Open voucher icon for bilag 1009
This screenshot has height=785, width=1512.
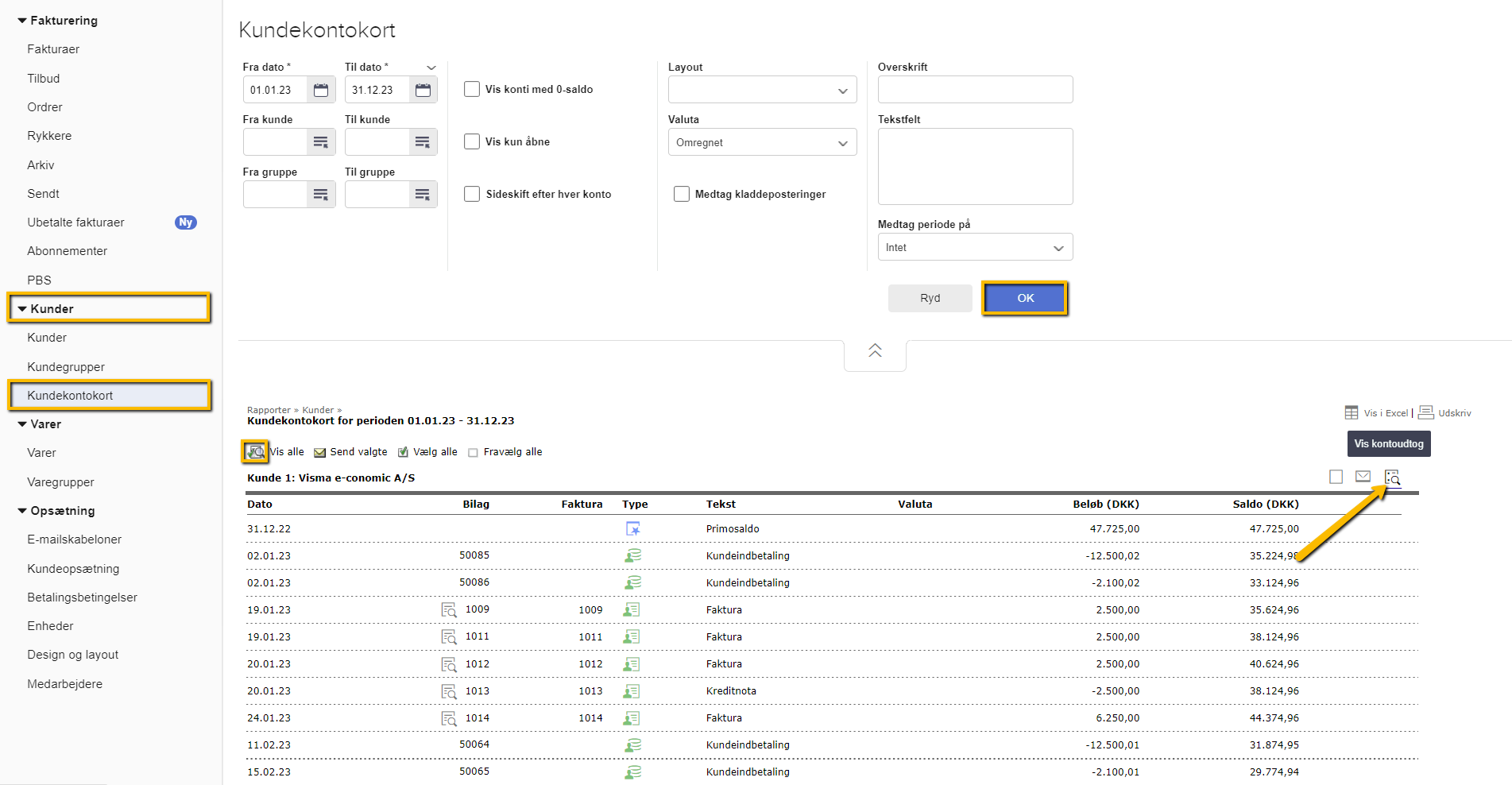tap(449, 610)
